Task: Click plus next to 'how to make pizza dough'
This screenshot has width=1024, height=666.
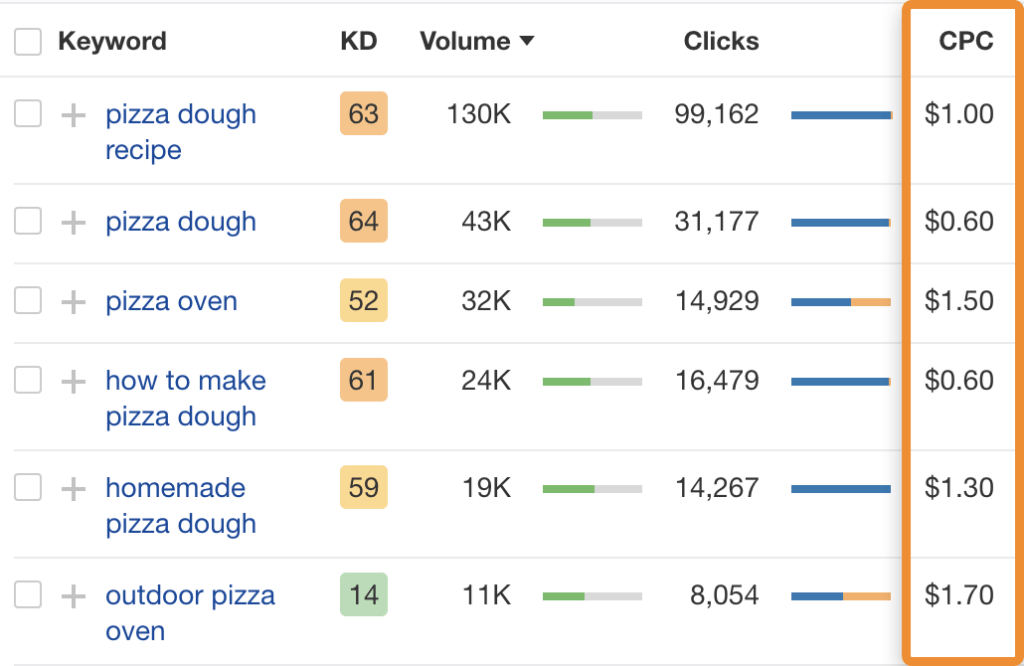Action: coord(72,381)
